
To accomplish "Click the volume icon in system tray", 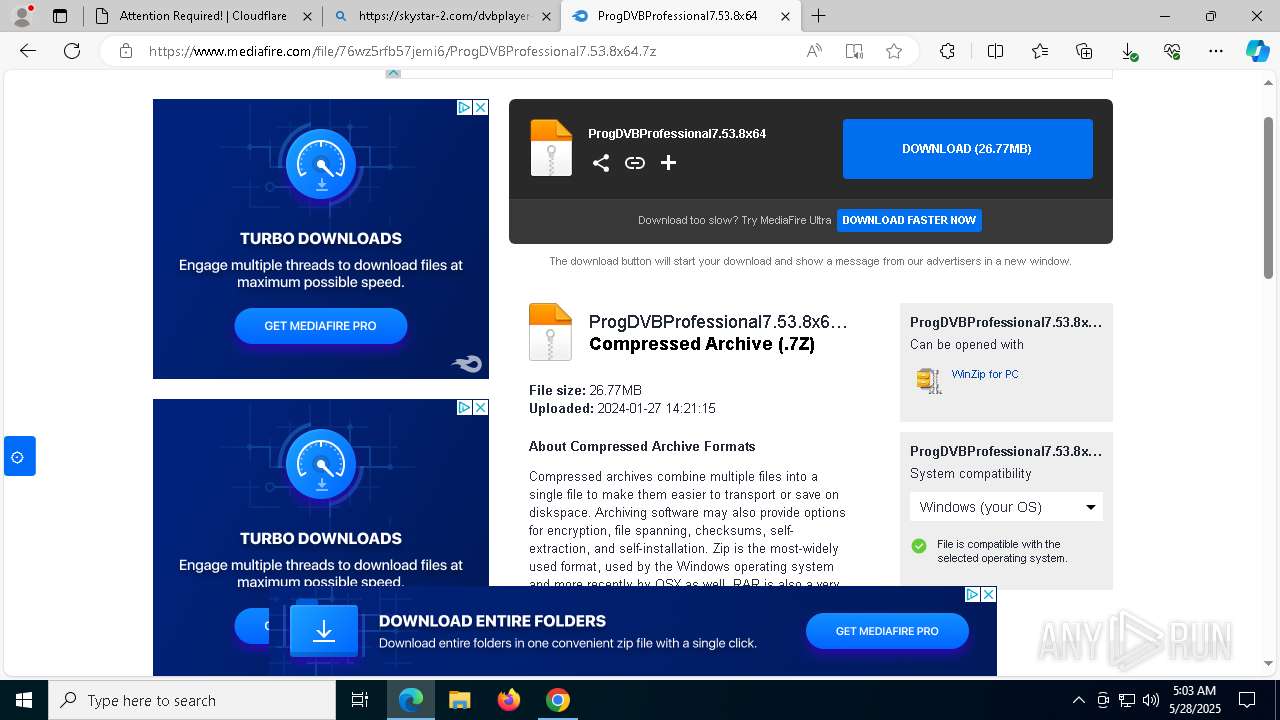I will (x=1150, y=700).
